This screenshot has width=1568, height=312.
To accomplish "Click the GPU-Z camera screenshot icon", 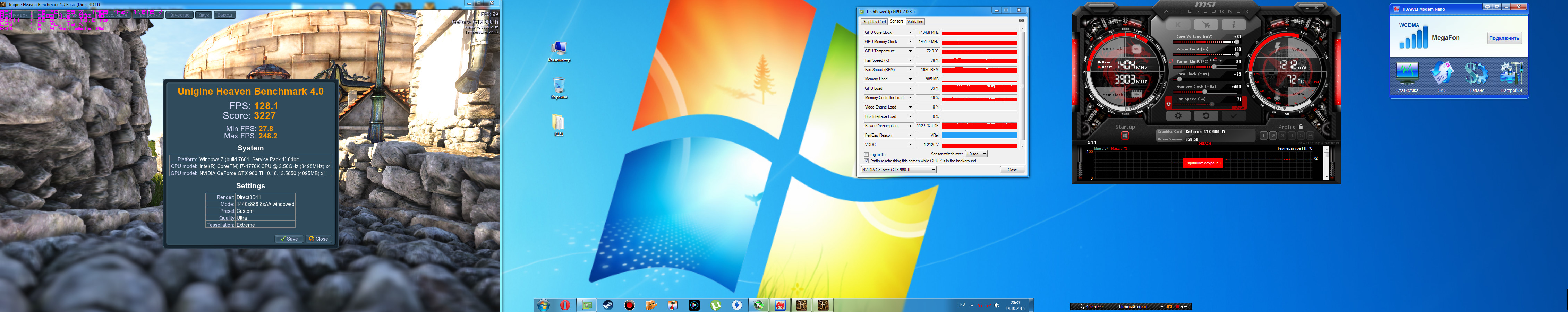I will click(1021, 21).
